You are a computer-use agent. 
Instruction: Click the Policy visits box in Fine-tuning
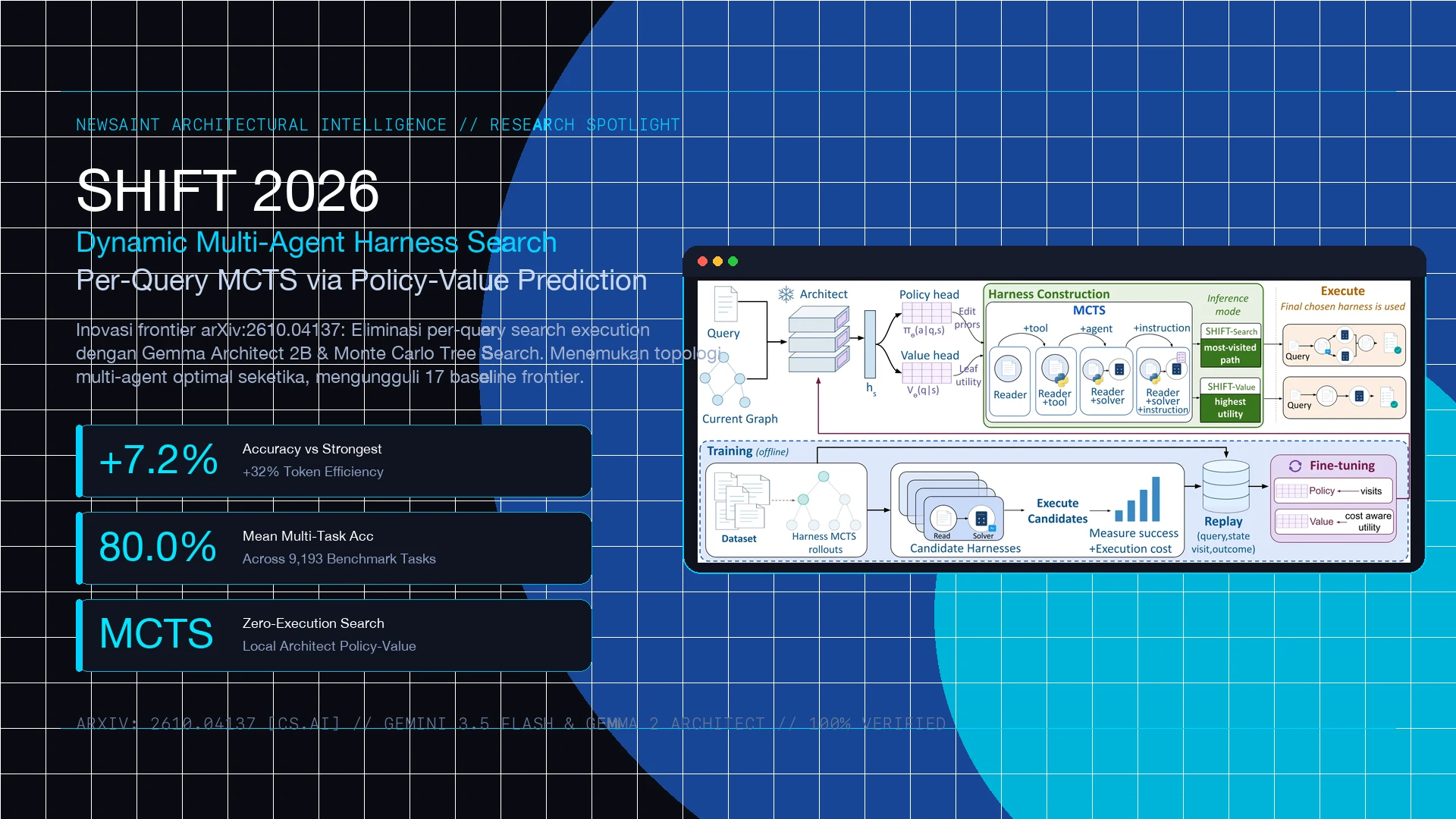[1334, 491]
